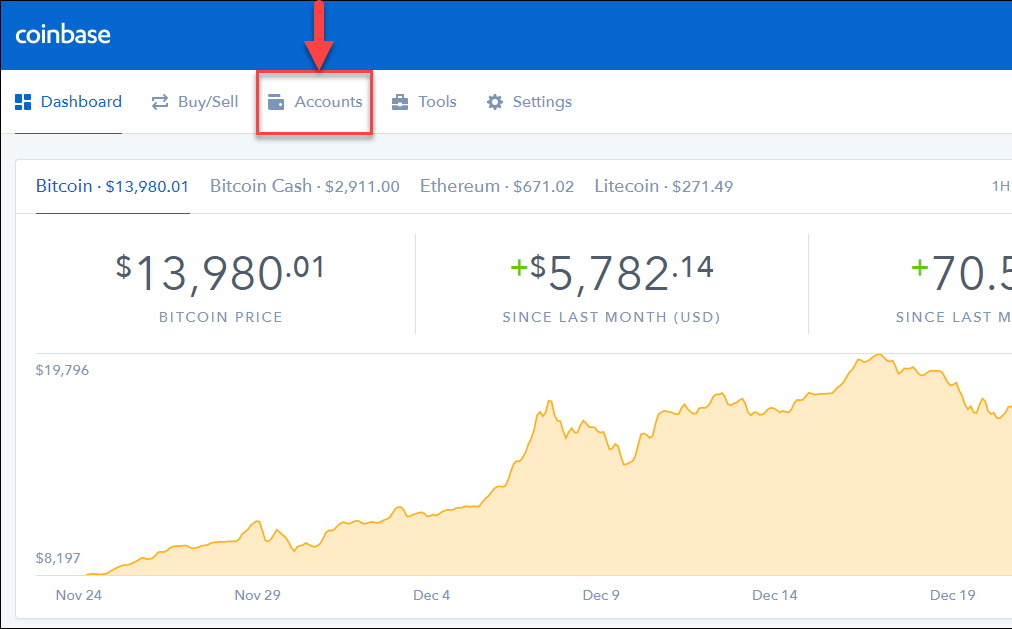The height and width of the screenshot is (629, 1012).
Task: Click the $8,197 axis label
Action: click(x=58, y=558)
